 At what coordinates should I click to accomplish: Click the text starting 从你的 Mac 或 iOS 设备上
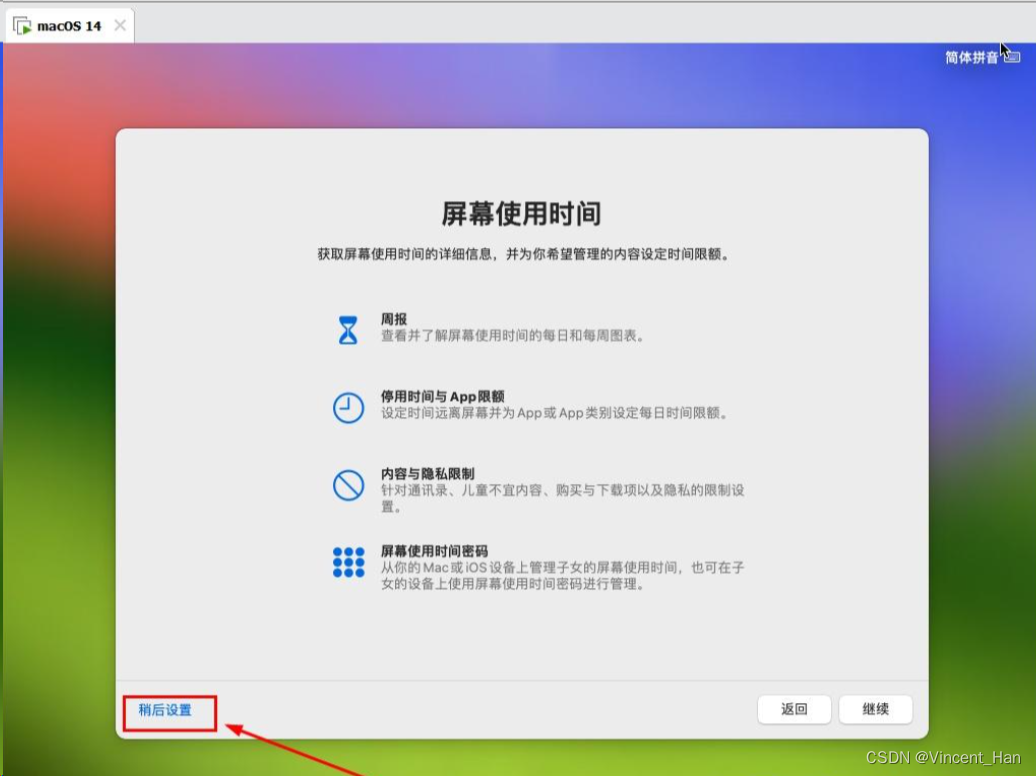click(562, 576)
